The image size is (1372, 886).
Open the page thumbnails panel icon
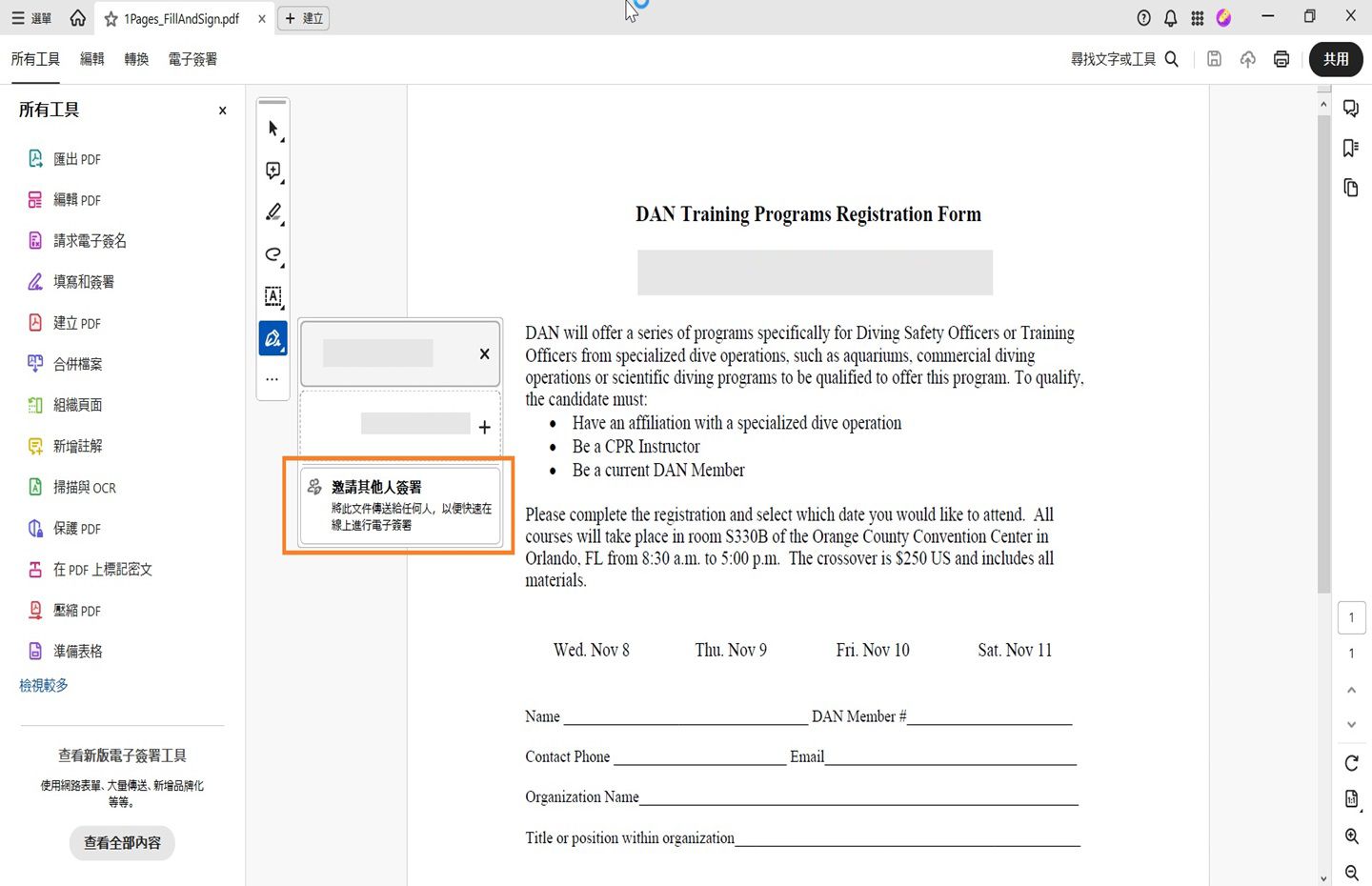(1351, 188)
